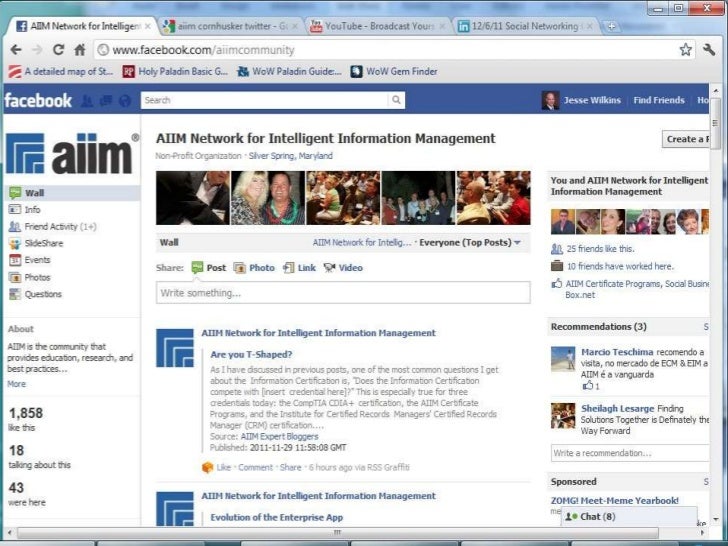Open the Facebook notifications globe icon

click(124, 101)
